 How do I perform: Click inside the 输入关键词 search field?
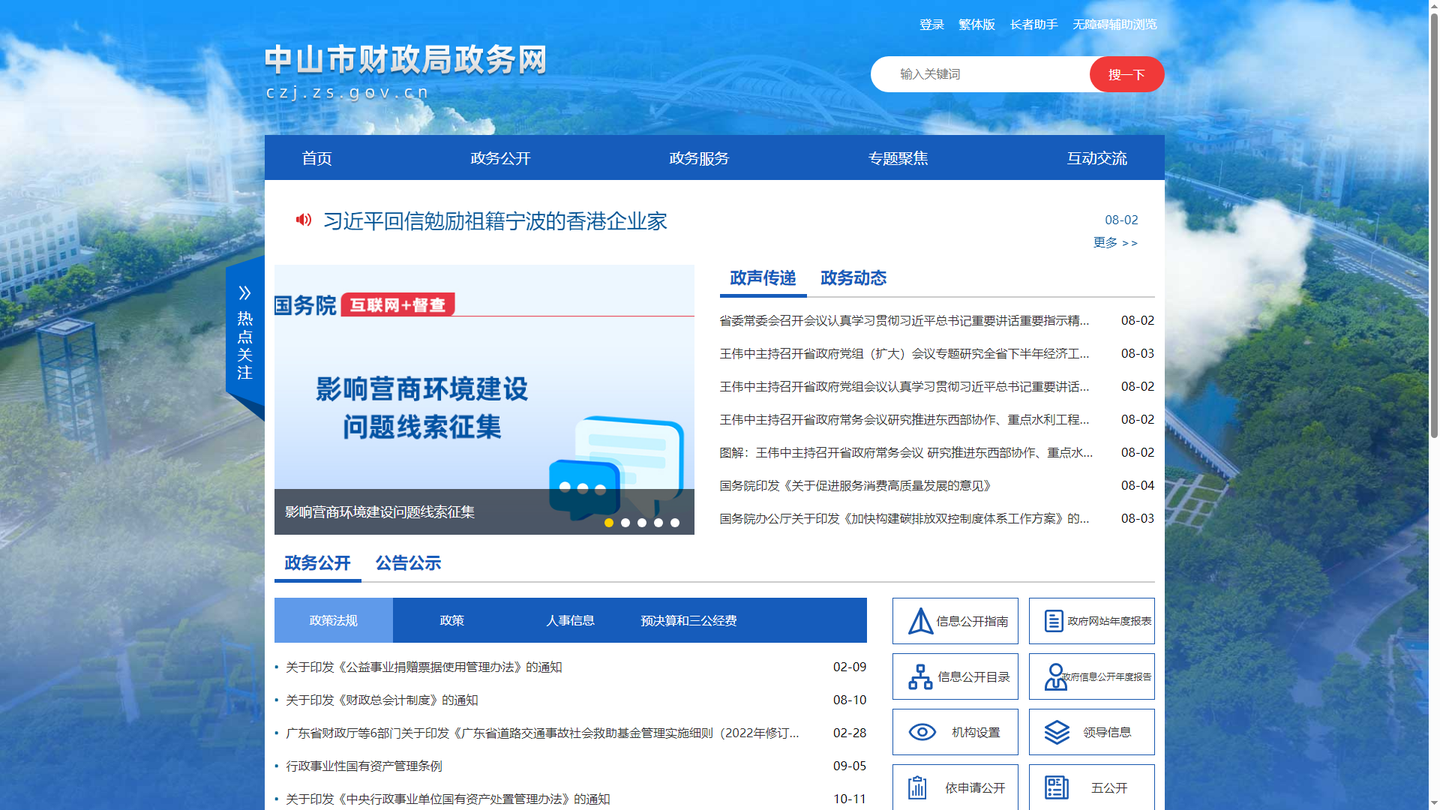(x=980, y=74)
